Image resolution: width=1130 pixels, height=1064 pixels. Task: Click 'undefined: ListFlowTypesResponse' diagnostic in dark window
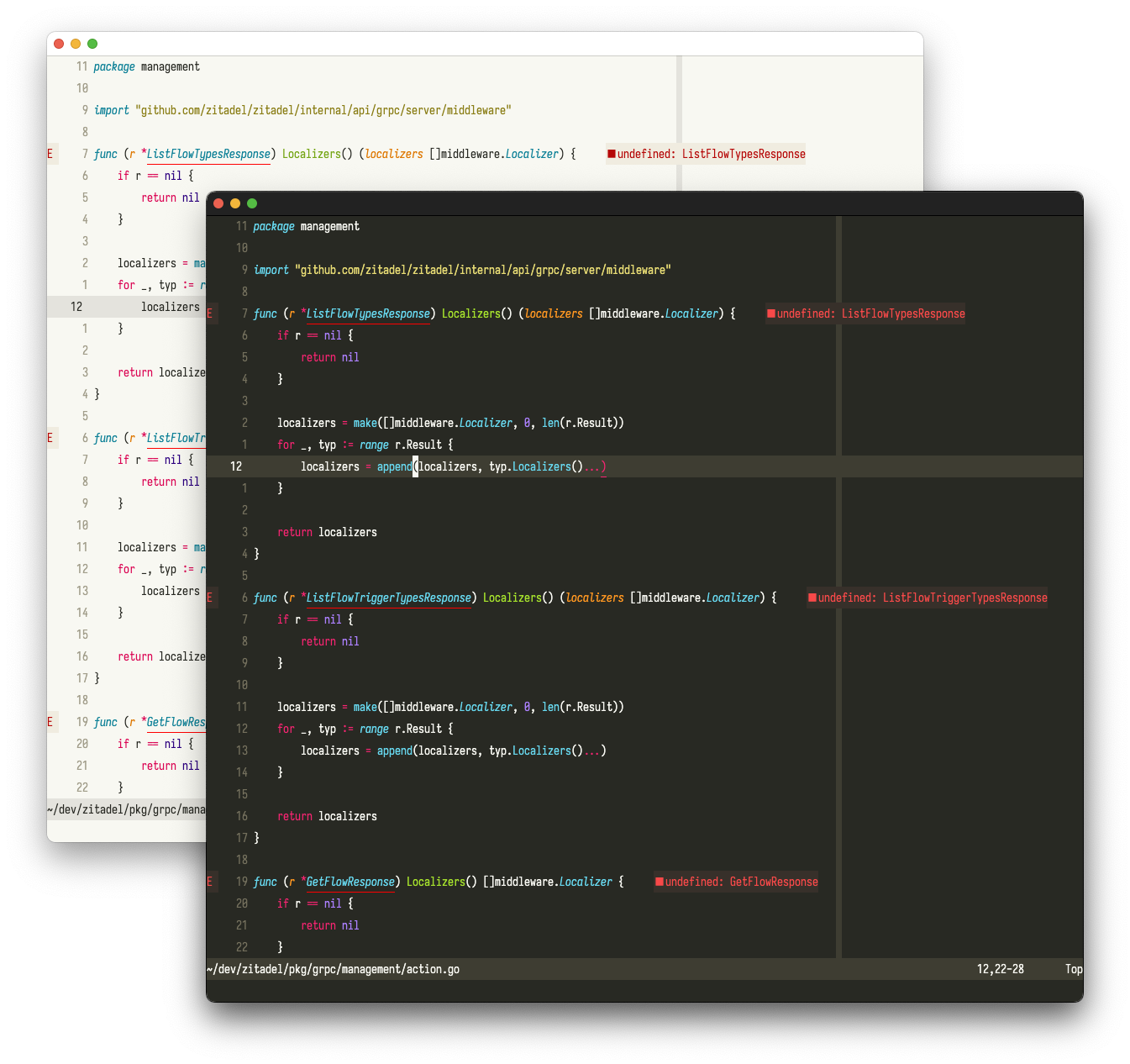point(871,313)
